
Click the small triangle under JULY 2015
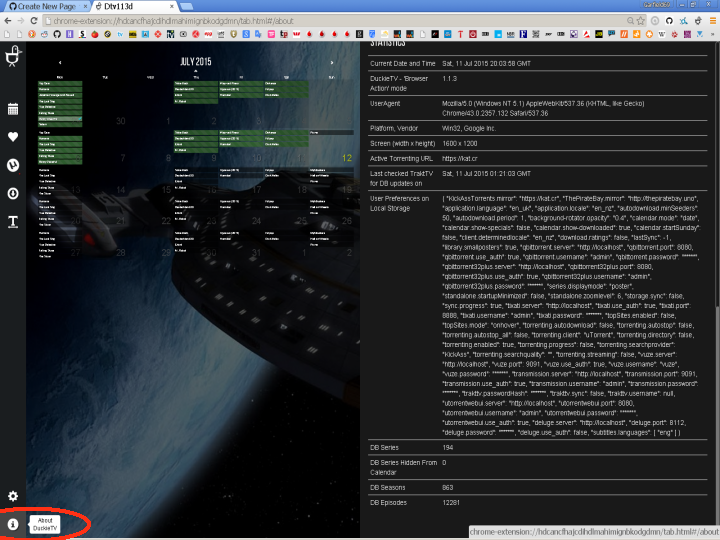tap(196, 71)
